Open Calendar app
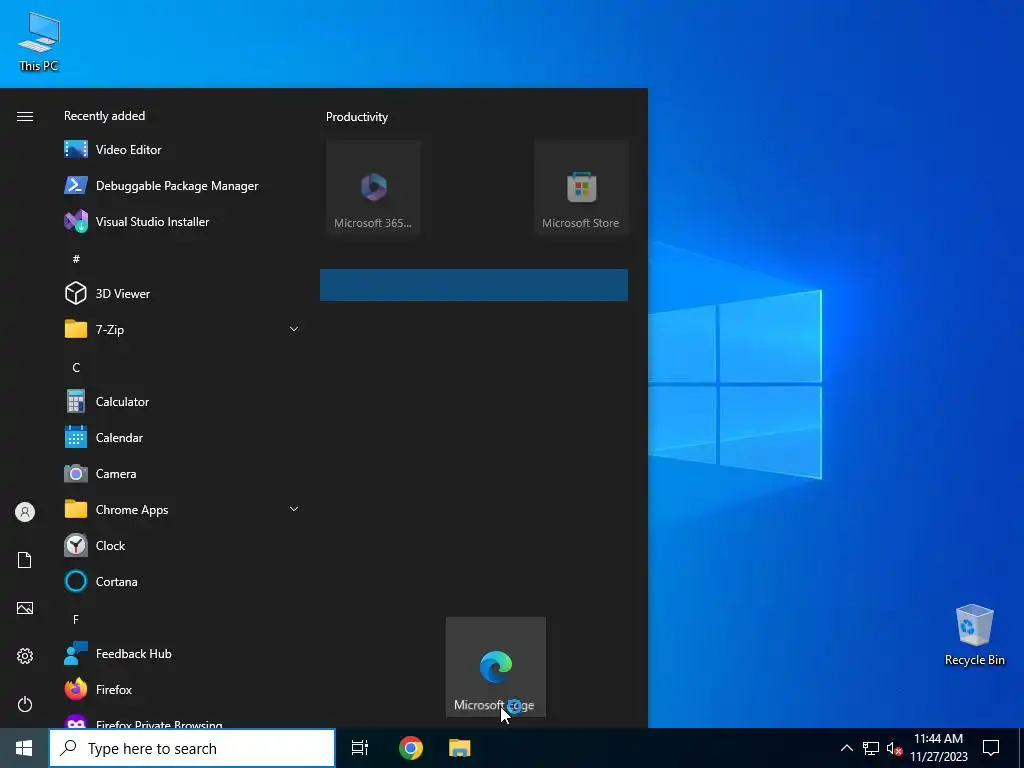 [x=182, y=438]
